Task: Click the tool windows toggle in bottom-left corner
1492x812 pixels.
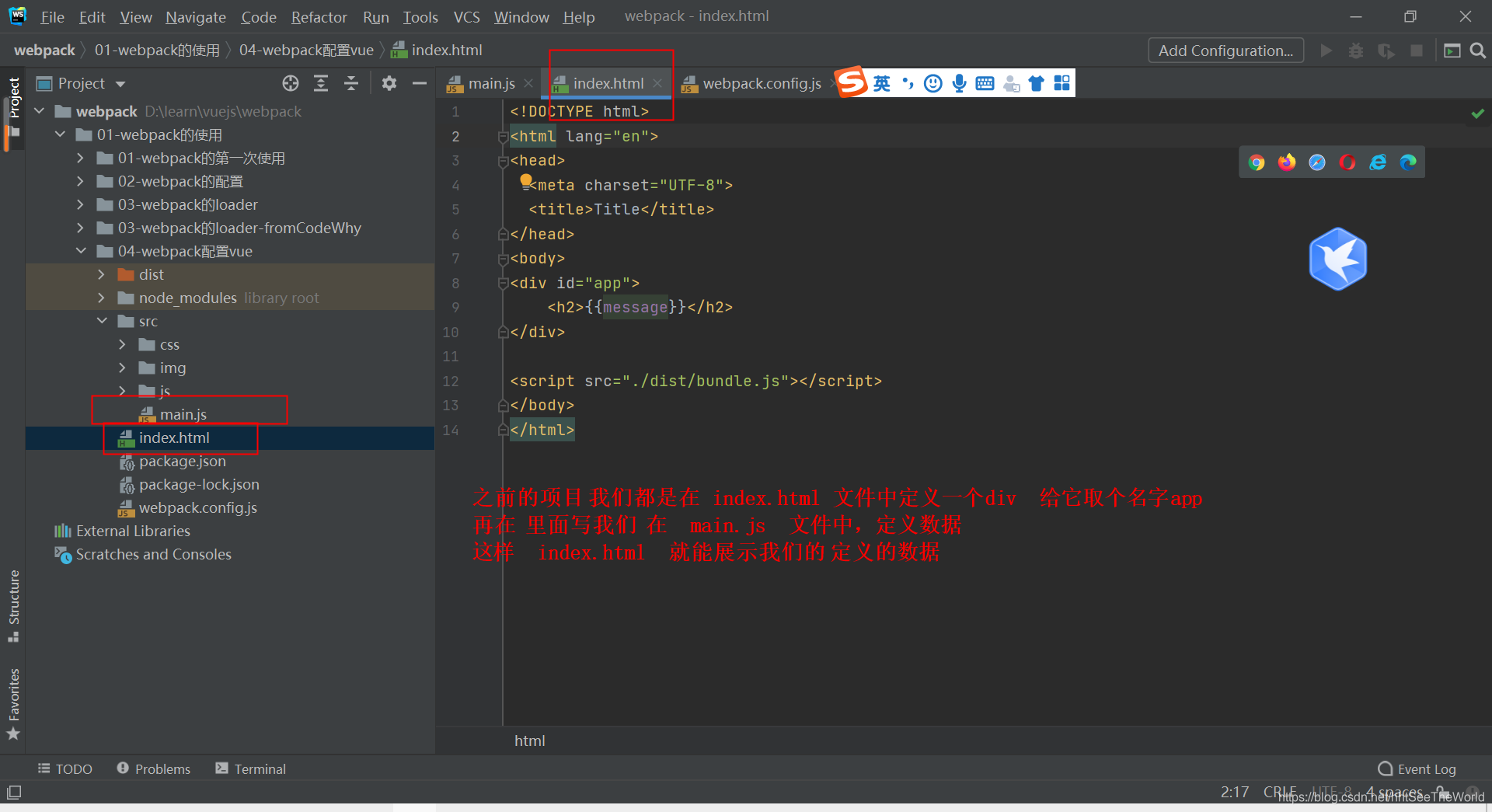Action: (x=14, y=793)
